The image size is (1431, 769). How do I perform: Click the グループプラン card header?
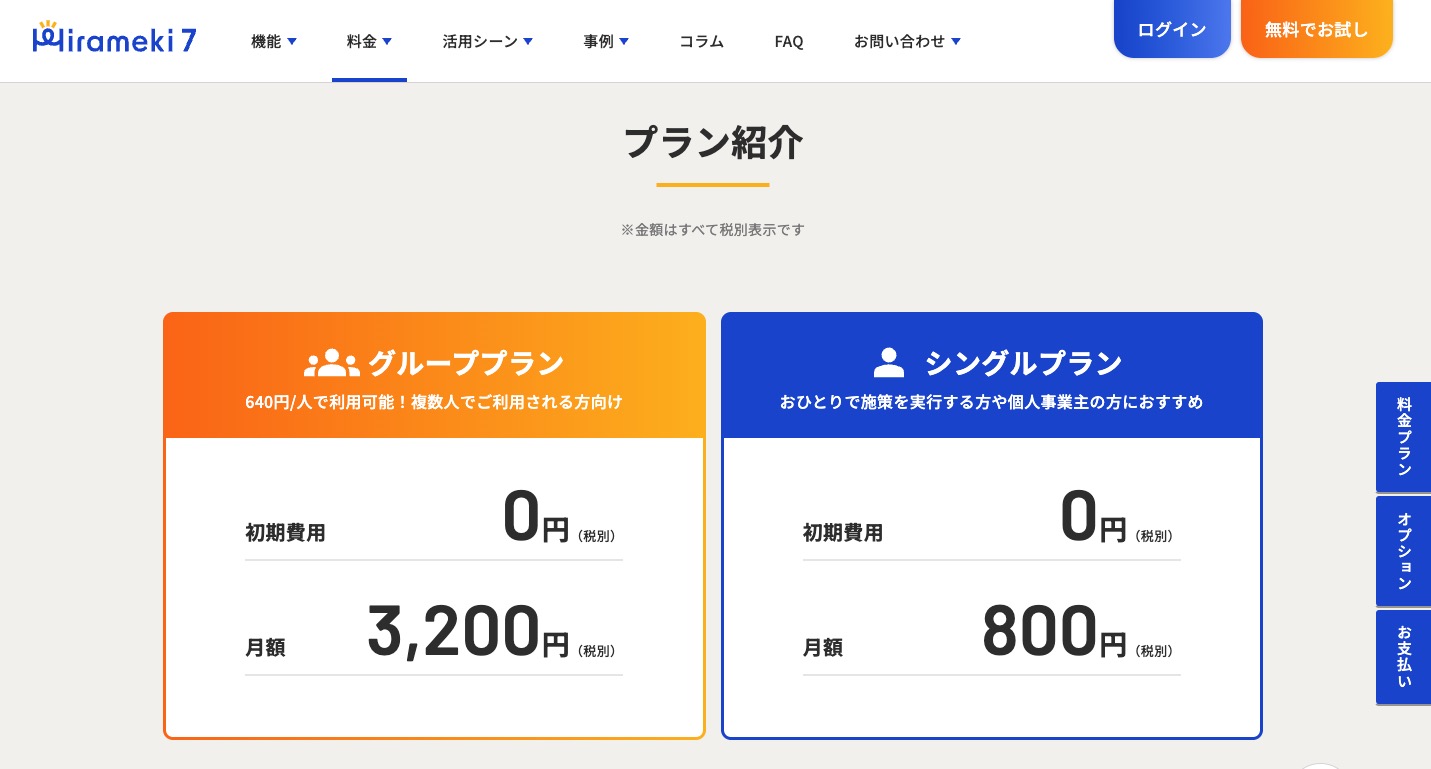click(434, 376)
